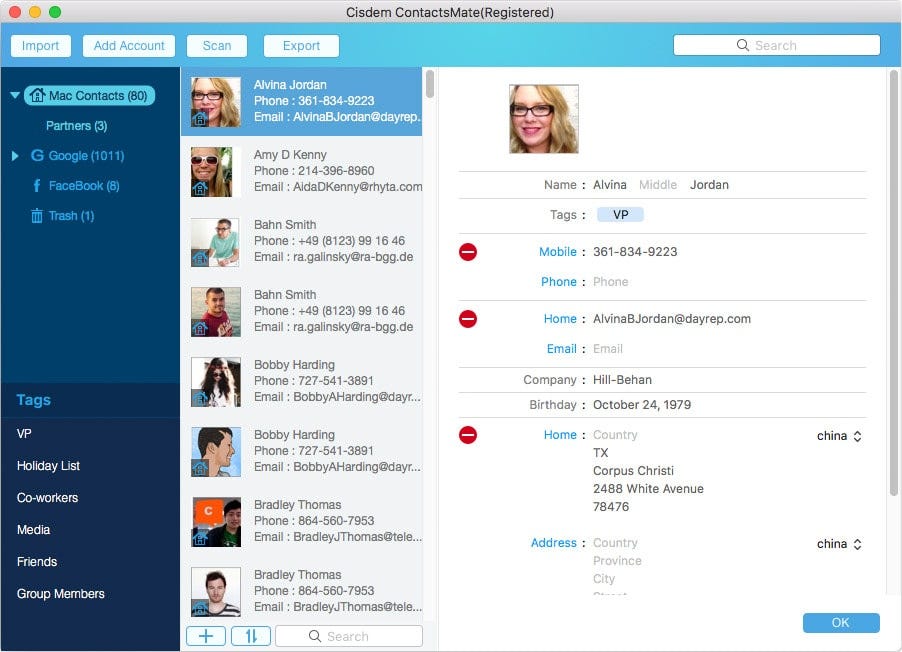Change the empty Address label type
Screen dimensions: 902x652
553,543
